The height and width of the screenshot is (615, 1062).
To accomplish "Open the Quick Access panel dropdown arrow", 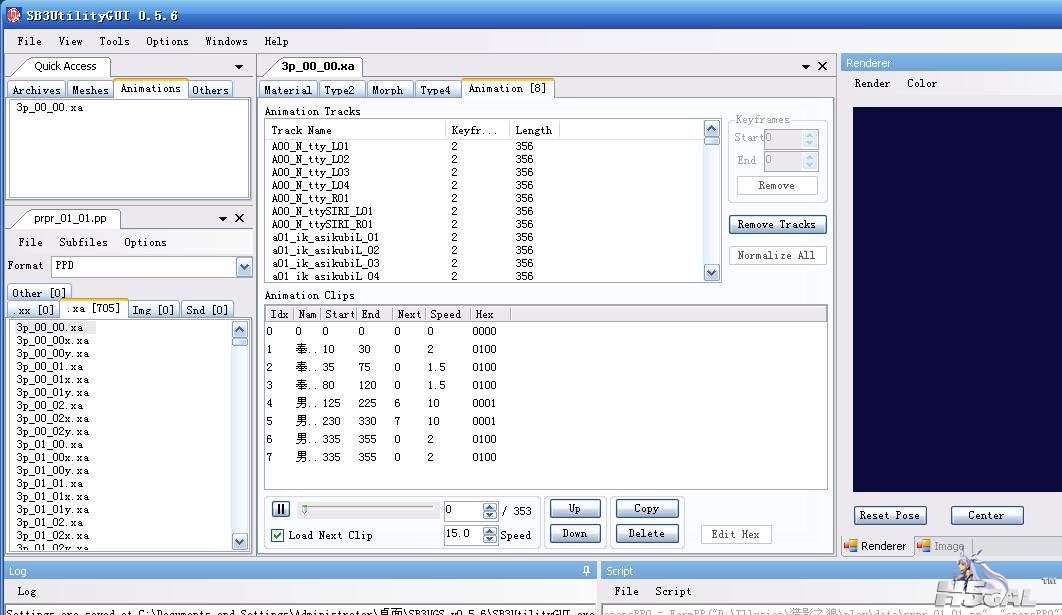I will [x=238, y=67].
